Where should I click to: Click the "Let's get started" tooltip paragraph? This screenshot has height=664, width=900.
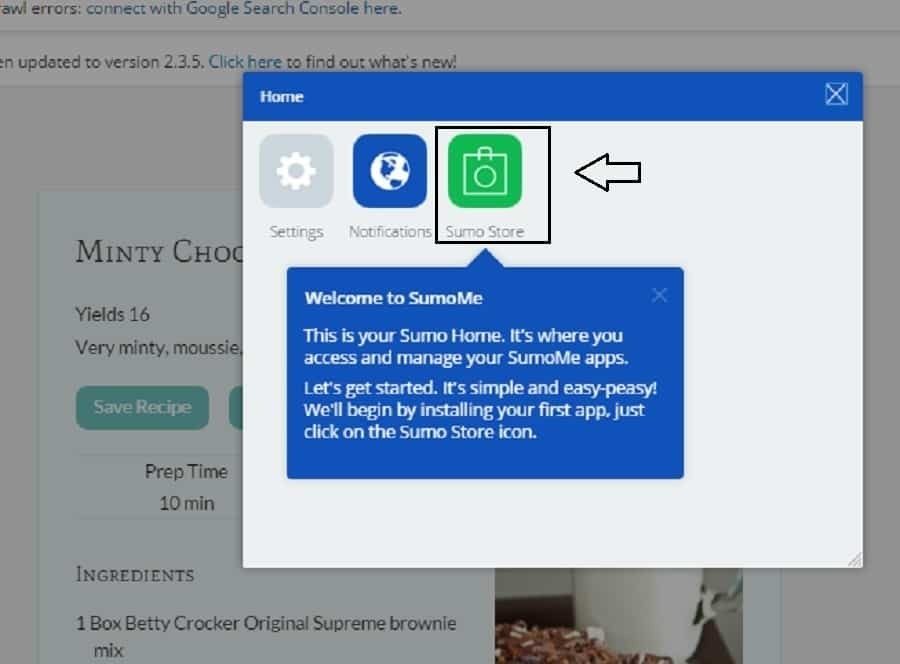(480, 409)
